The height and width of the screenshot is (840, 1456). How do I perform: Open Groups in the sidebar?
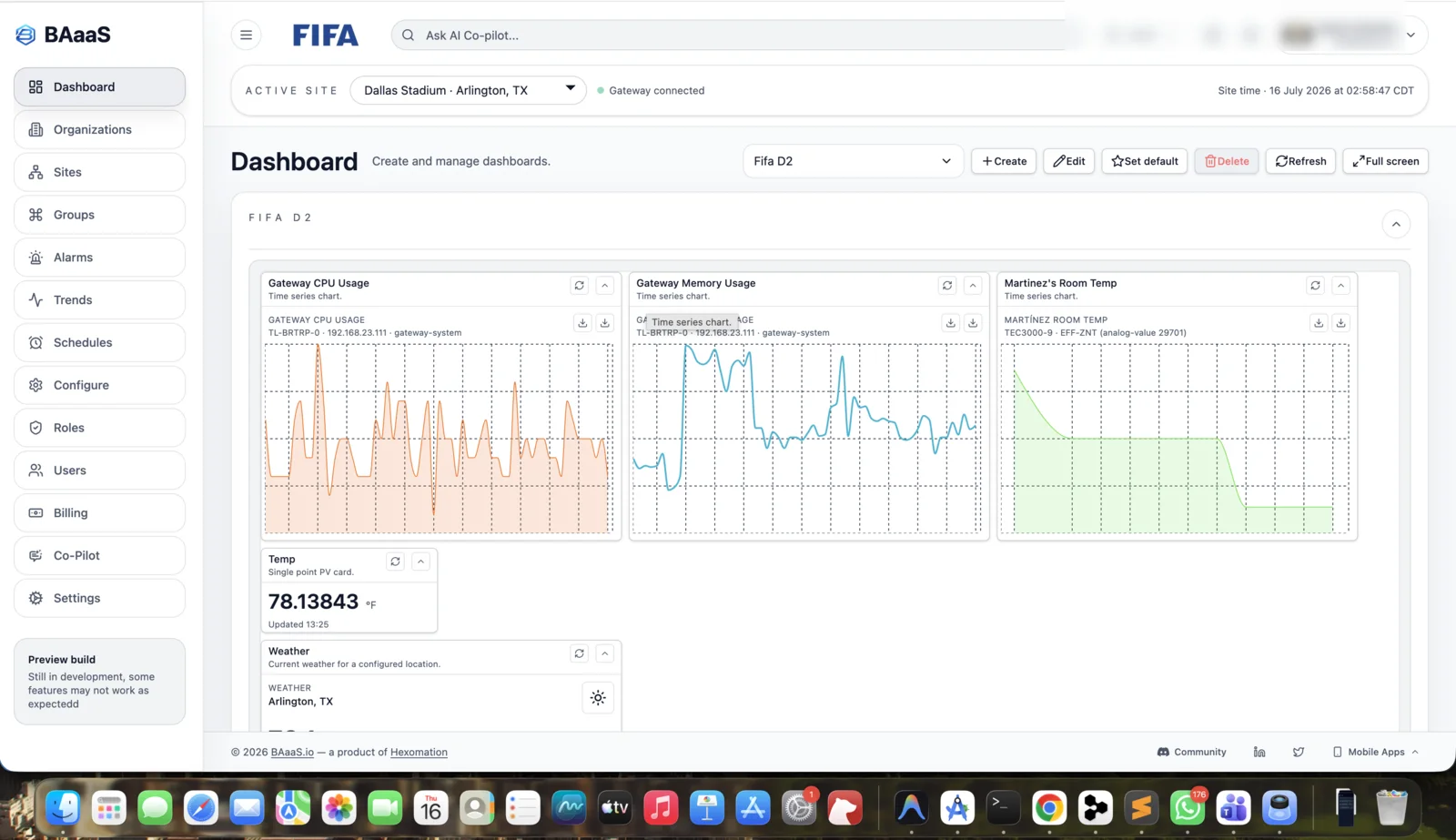coord(99,215)
